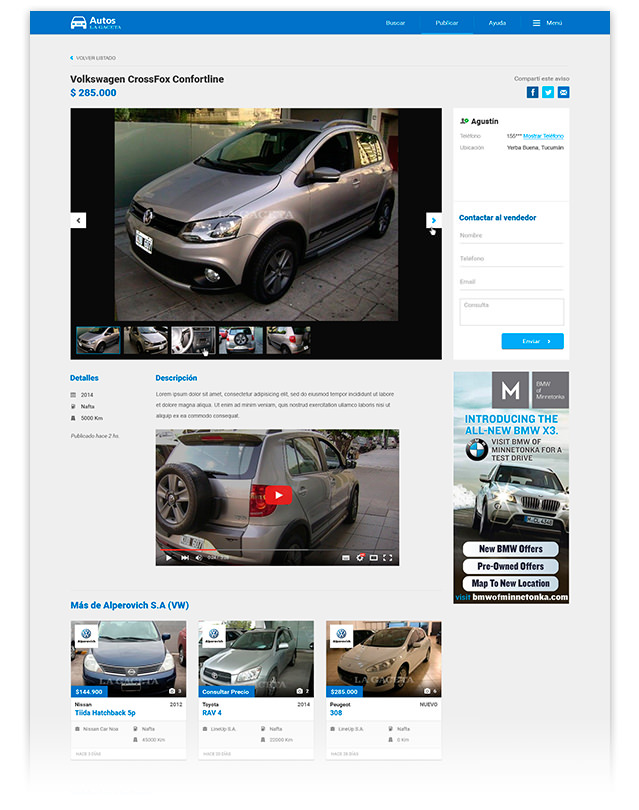Open the Menú hamburger dropdown
Screen dimensions: 639x810
click(x=547, y=22)
